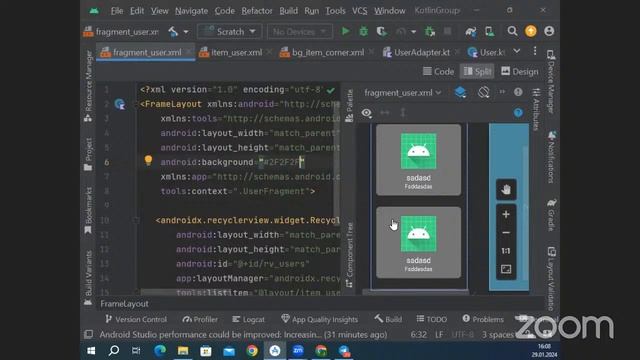Click the Make Project hammer icon
Viewport: 640px width, 360px height.
[x=173, y=31]
